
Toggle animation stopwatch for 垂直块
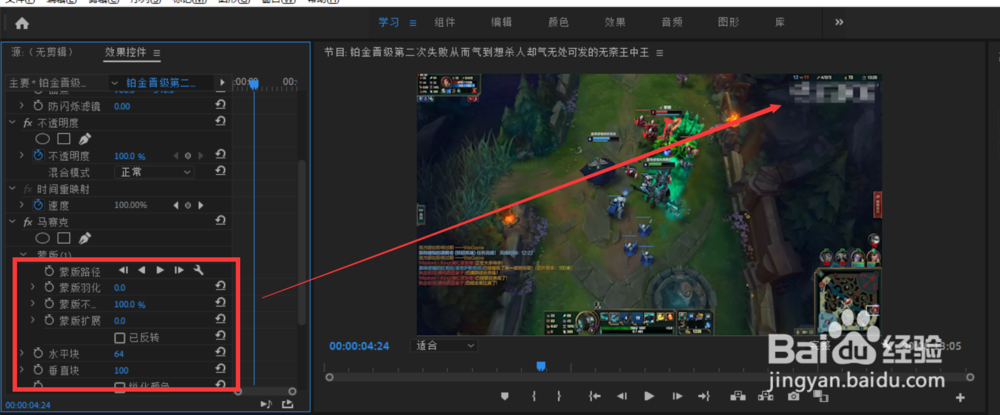coord(38,370)
